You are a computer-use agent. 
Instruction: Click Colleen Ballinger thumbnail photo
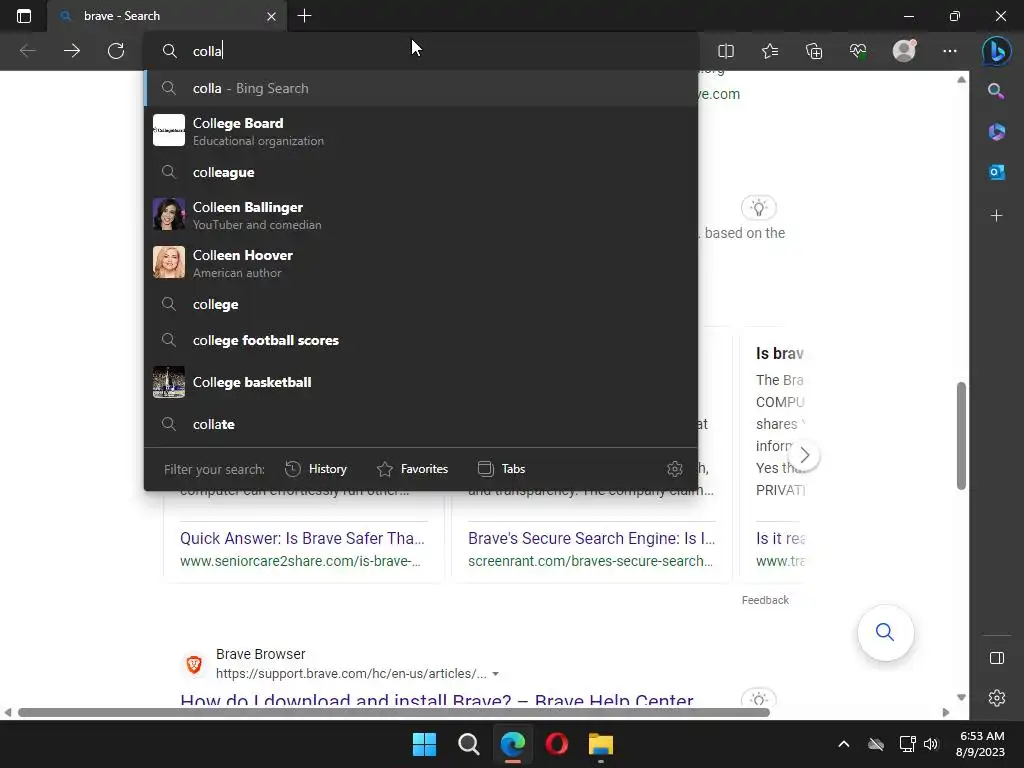click(x=168, y=214)
